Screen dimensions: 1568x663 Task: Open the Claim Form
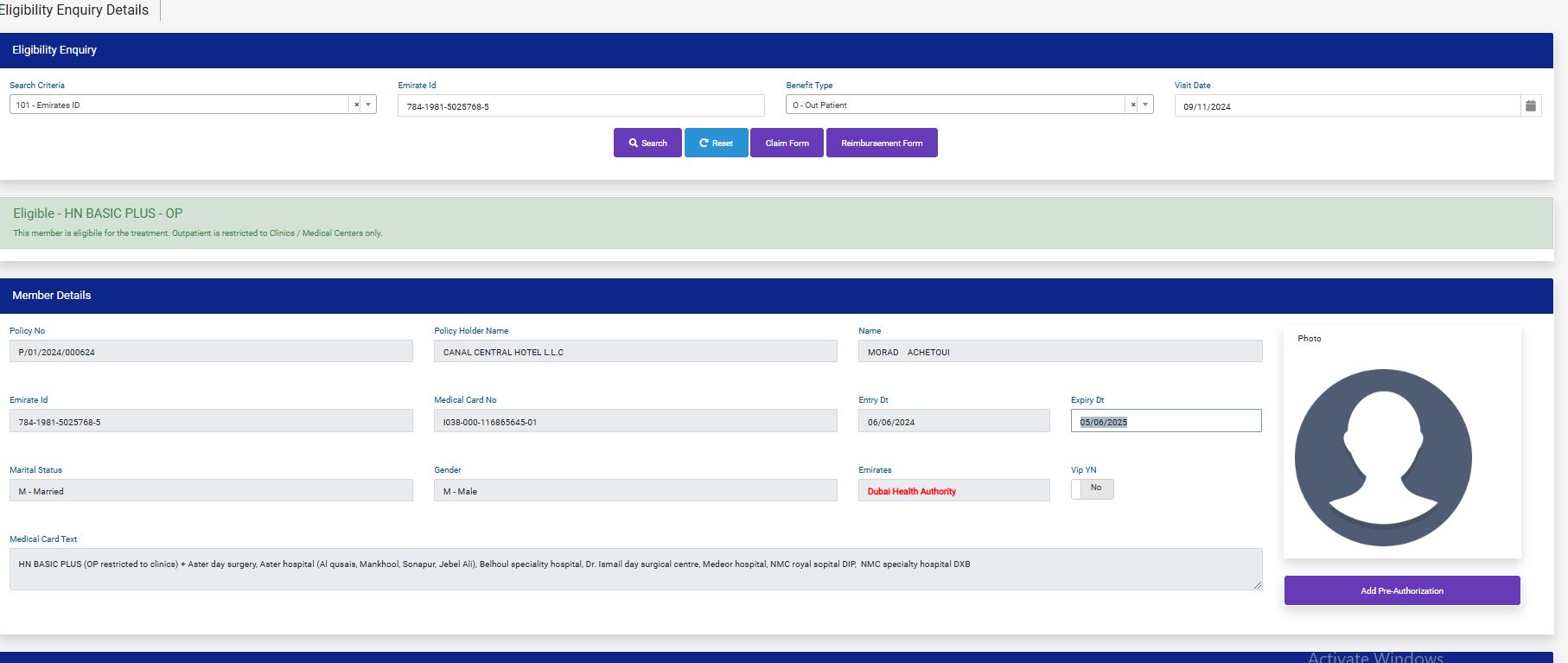[x=787, y=143]
